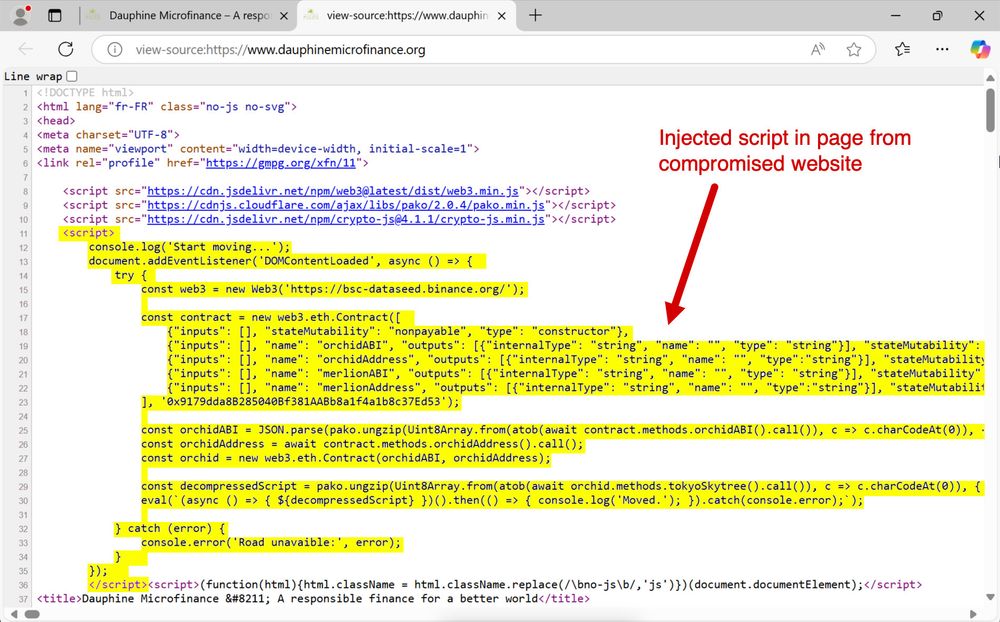1000x622 pixels.
Task: Open Settings and more menu
Action: pyautogui.click(x=942, y=49)
